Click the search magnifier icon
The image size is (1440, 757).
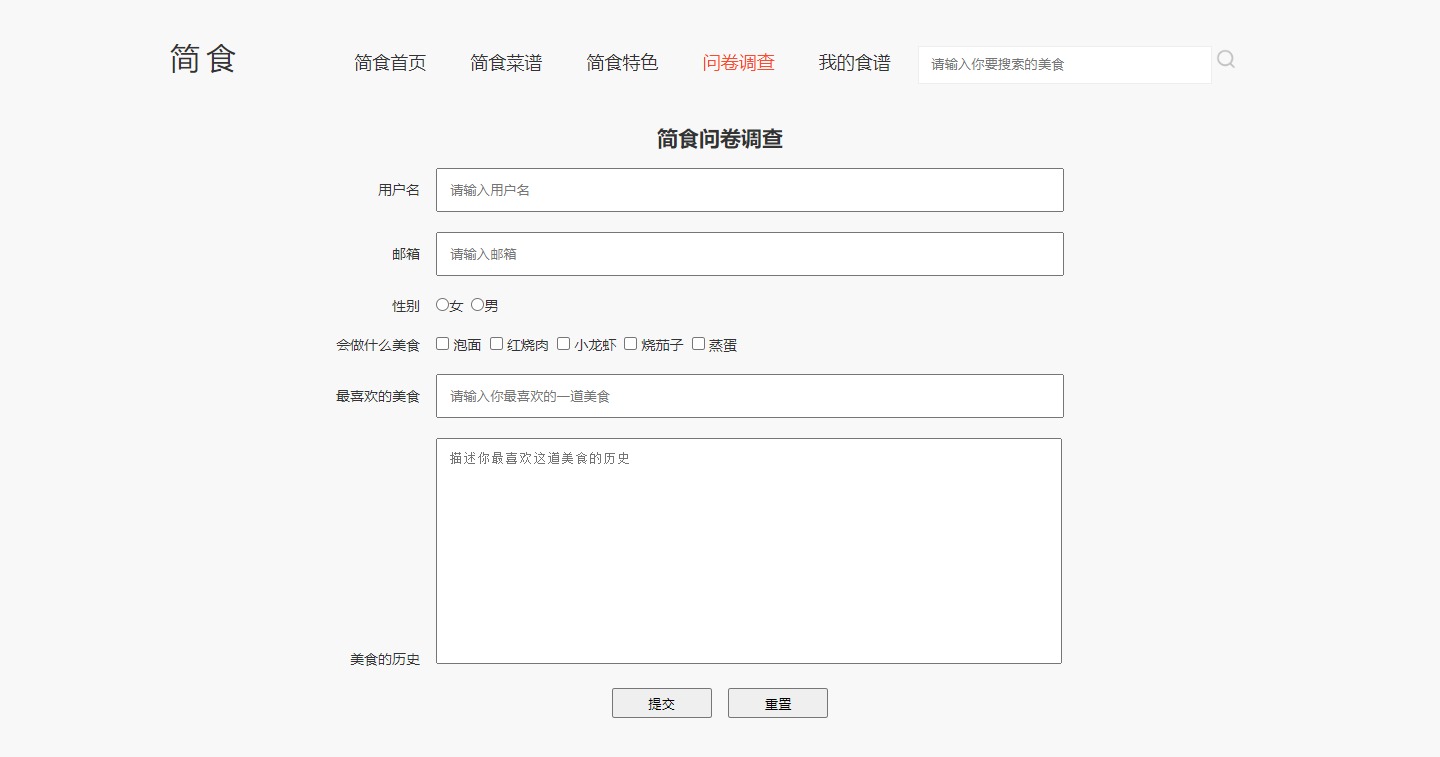(1226, 60)
